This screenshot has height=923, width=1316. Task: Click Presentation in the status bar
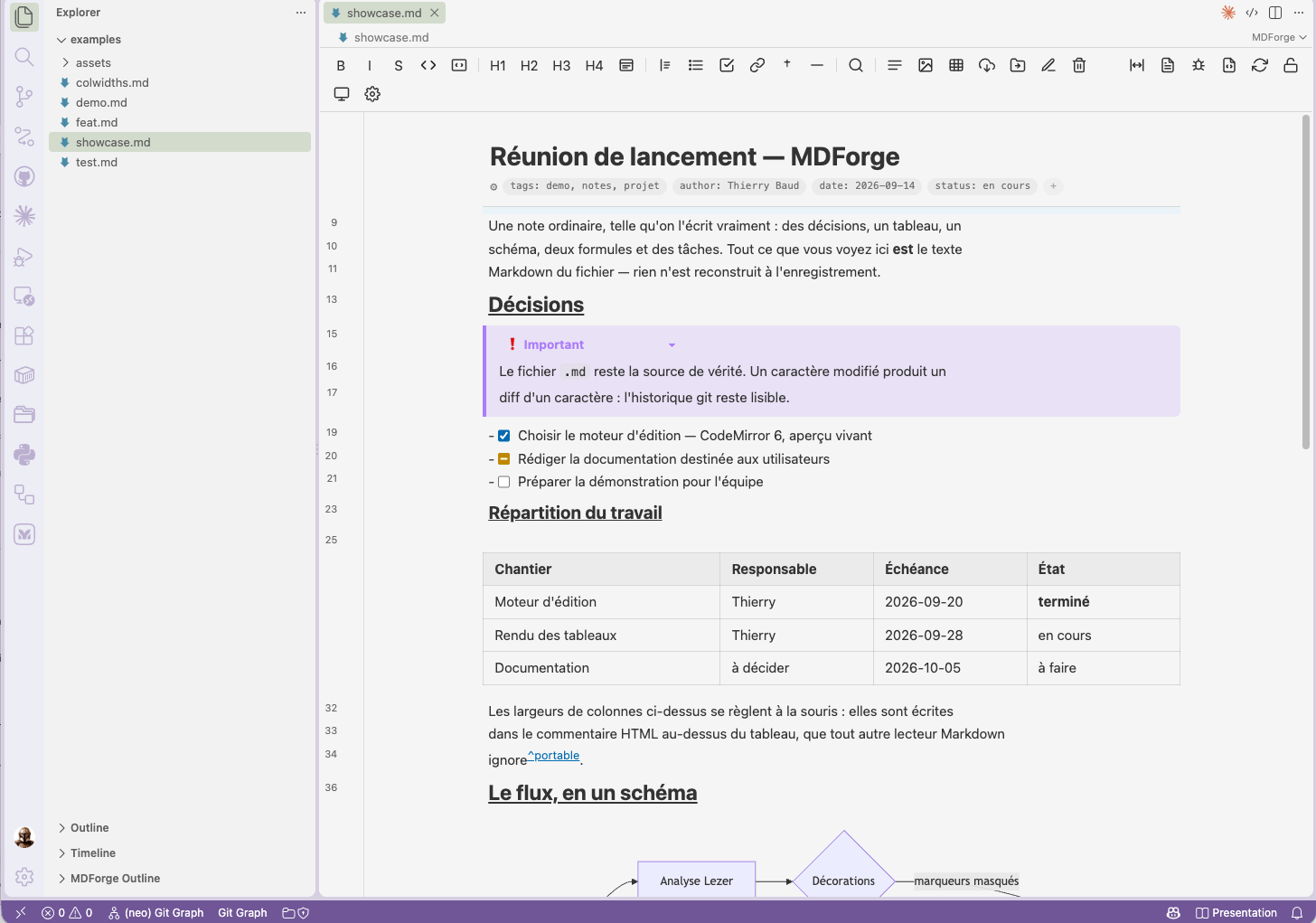tap(1236, 913)
